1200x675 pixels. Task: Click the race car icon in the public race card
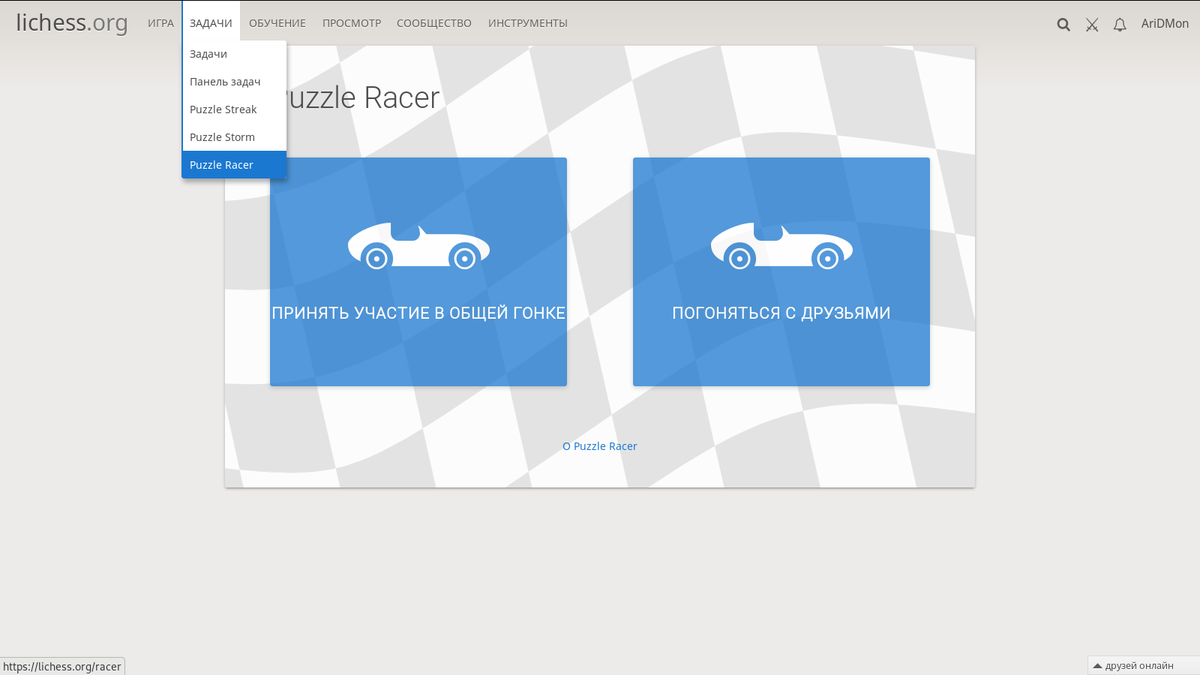click(418, 246)
